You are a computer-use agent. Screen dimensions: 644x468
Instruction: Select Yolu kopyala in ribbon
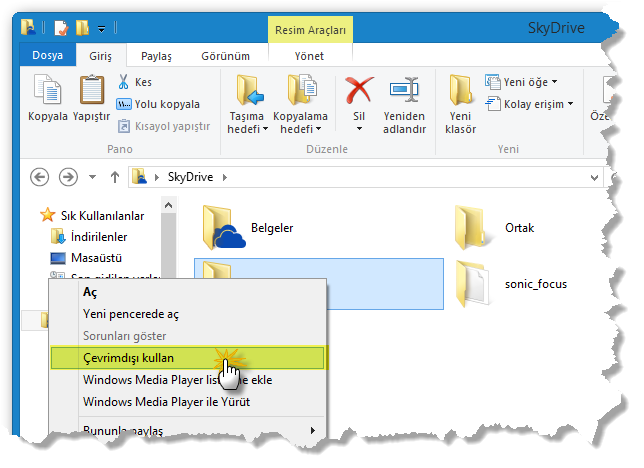(158, 104)
